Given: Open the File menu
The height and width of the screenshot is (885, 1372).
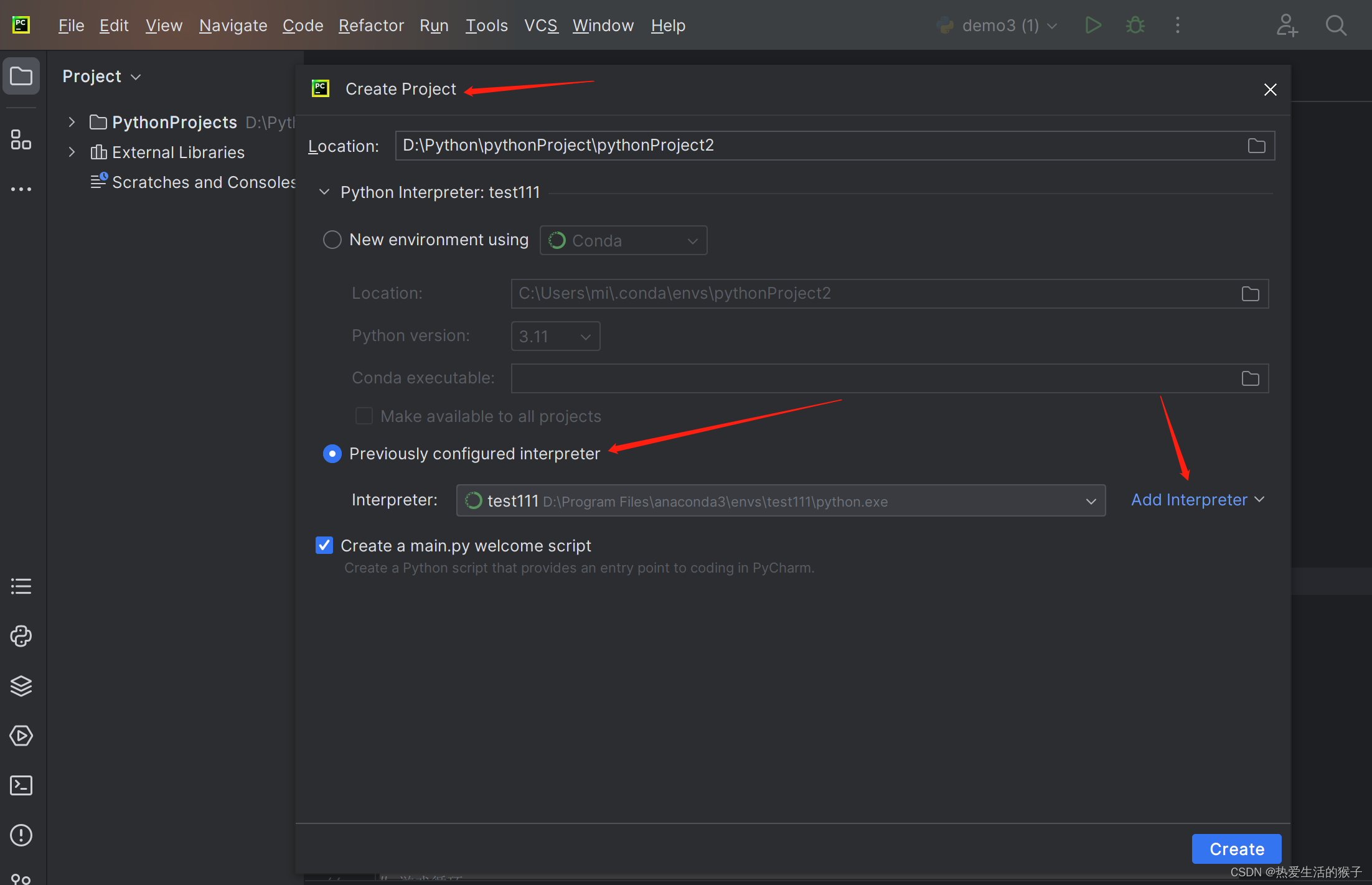Looking at the screenshot, I should tap(71, 26).
